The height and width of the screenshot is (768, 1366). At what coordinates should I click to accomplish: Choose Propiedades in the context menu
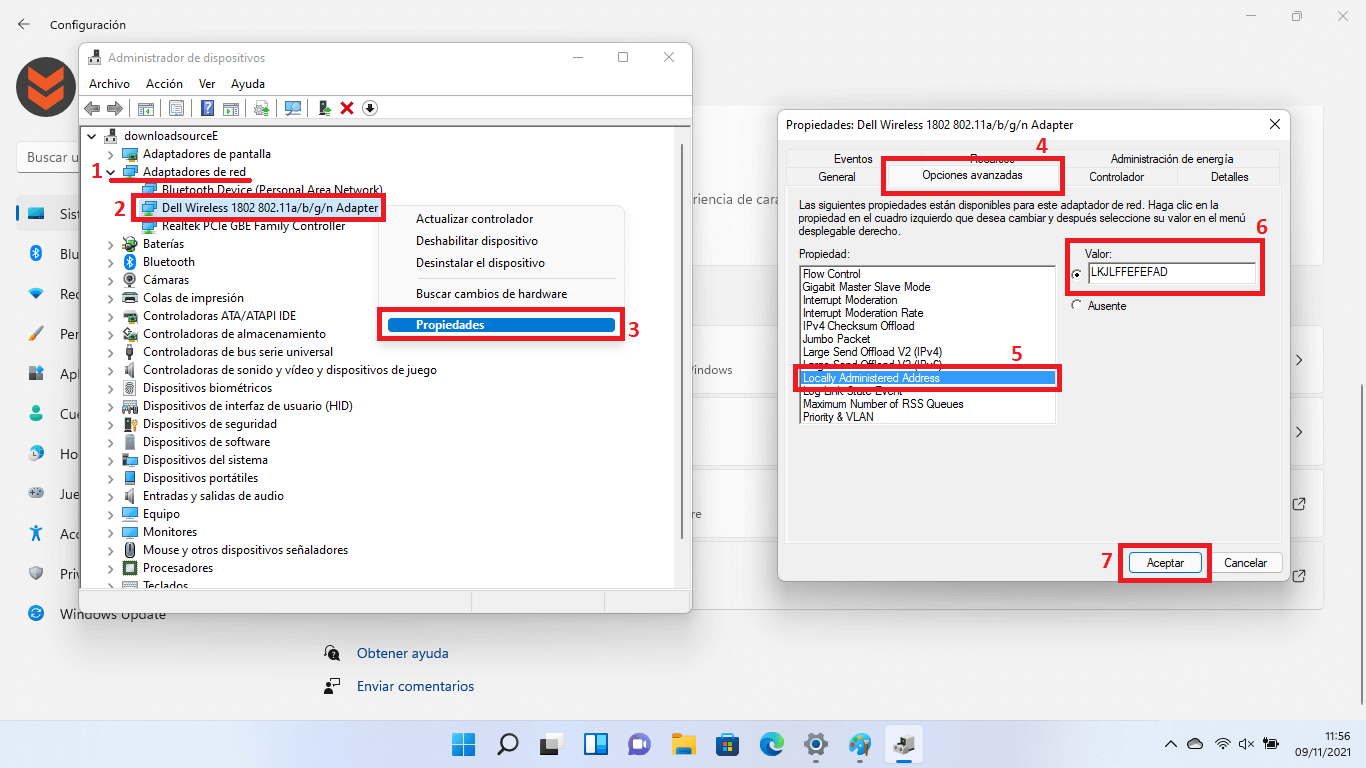coord(501,325)
